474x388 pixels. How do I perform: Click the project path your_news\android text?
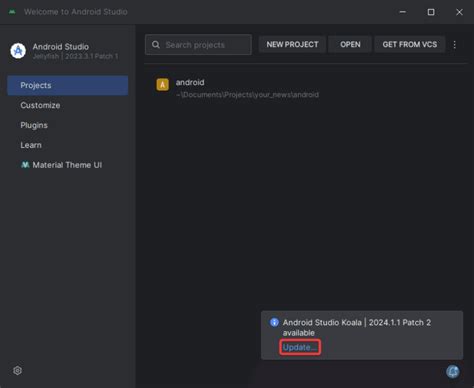point(247,95)
